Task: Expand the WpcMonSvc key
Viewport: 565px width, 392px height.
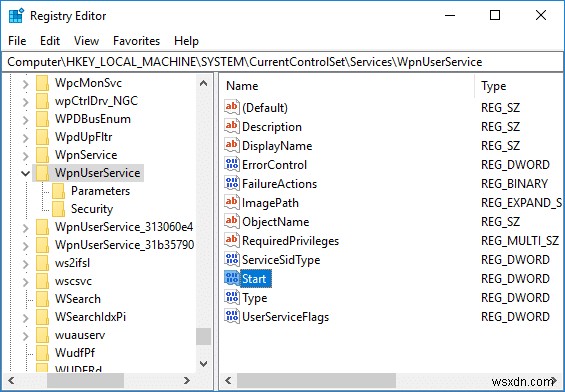Action: tap(26, 84)
